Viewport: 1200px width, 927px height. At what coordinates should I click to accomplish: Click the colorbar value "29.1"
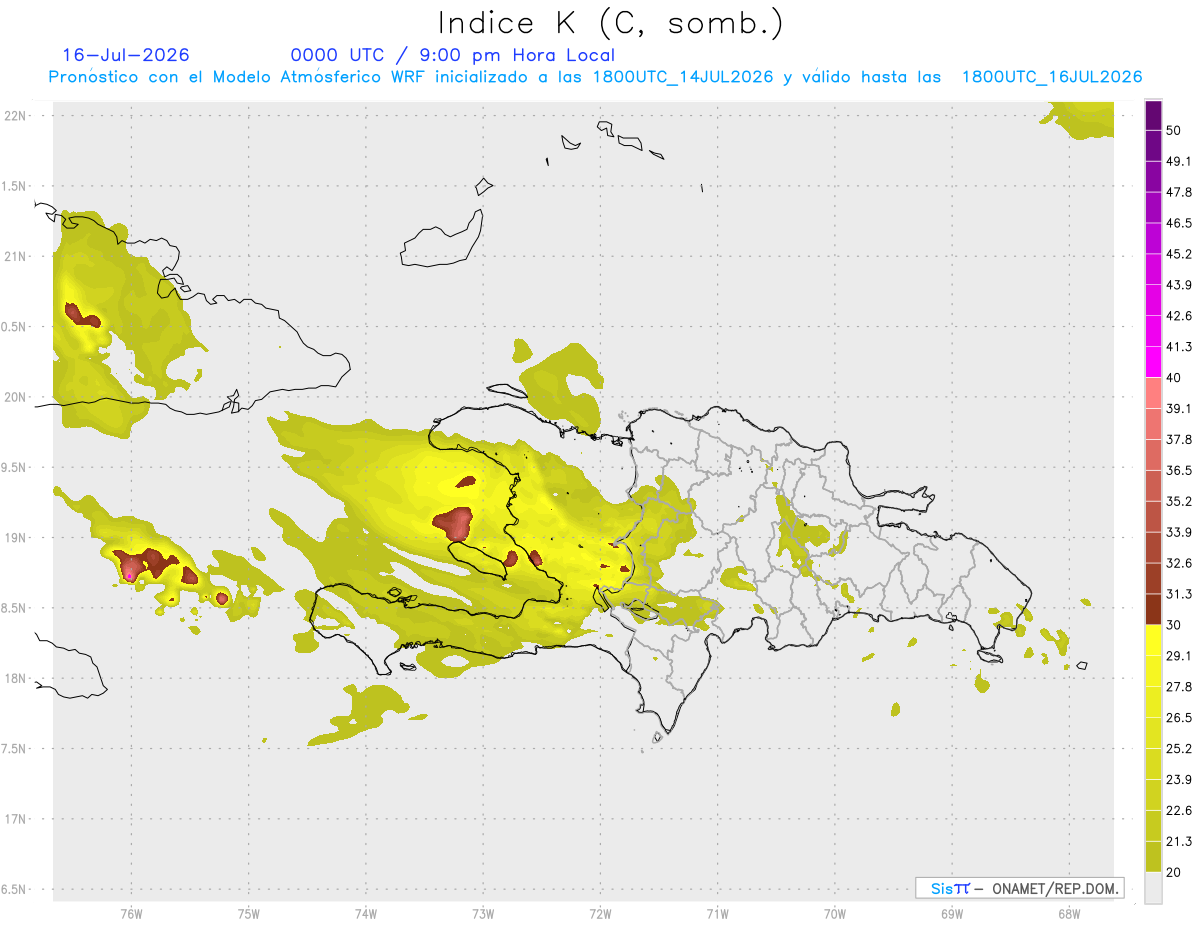[1178, 656]
